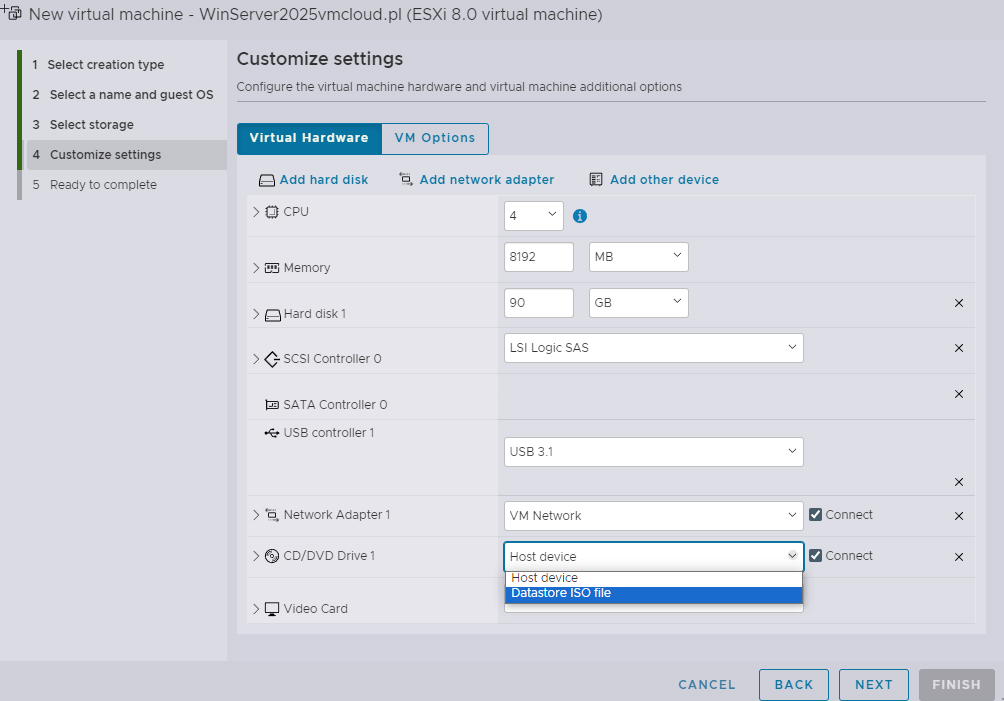Expand the Memory settings row
This screenshot has height=701, width=1004.
pyautogui.click(x=256, y=268)
